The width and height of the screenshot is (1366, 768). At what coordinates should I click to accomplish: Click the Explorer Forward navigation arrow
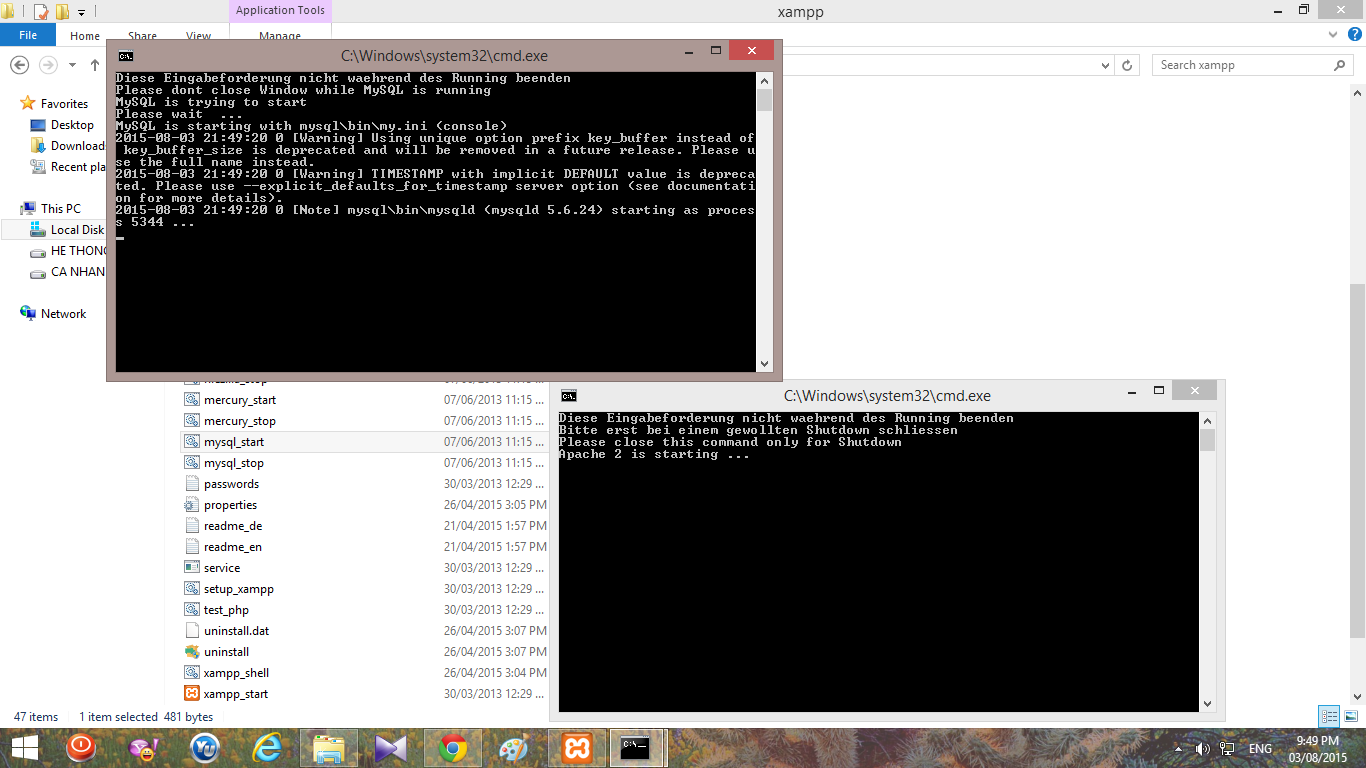click(48, 65)
